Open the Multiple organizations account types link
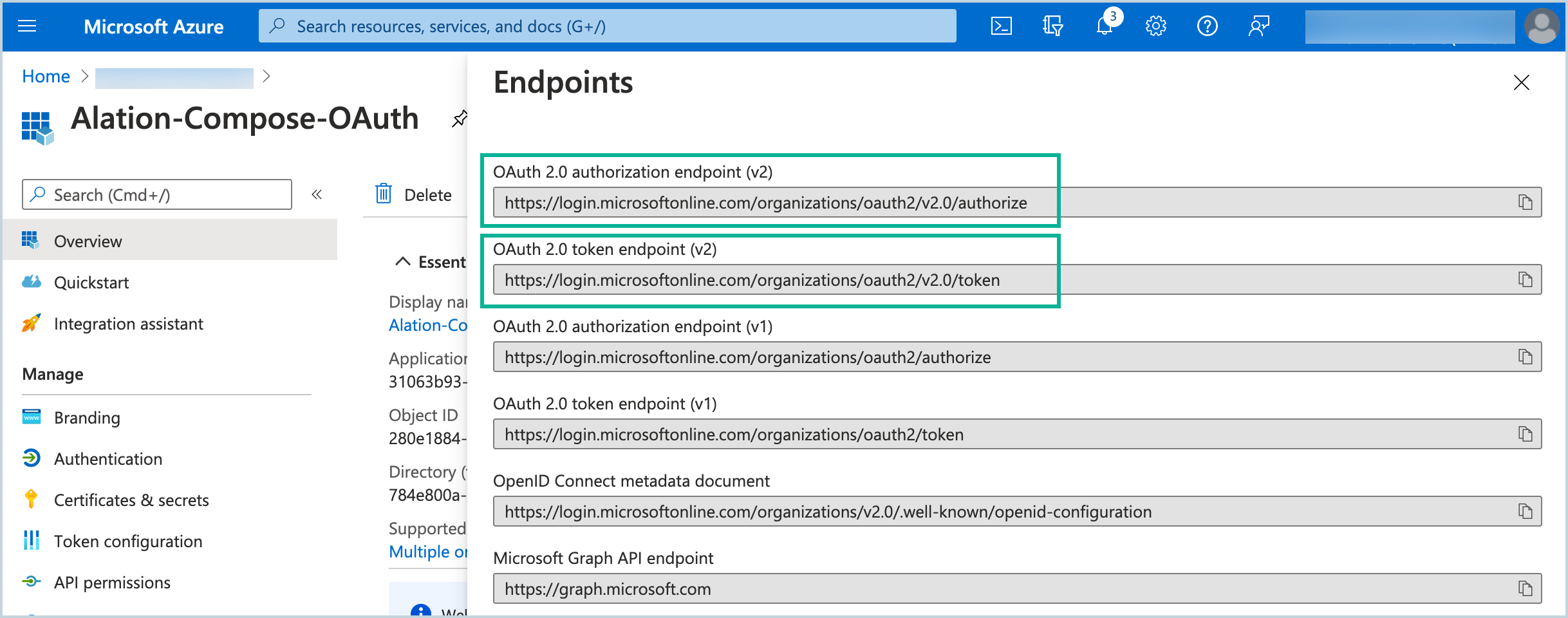 (428, 552)
